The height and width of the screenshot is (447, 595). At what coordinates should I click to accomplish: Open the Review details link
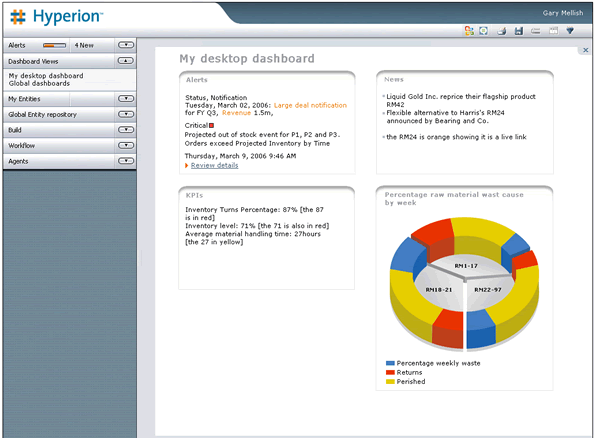click(214, 165)
